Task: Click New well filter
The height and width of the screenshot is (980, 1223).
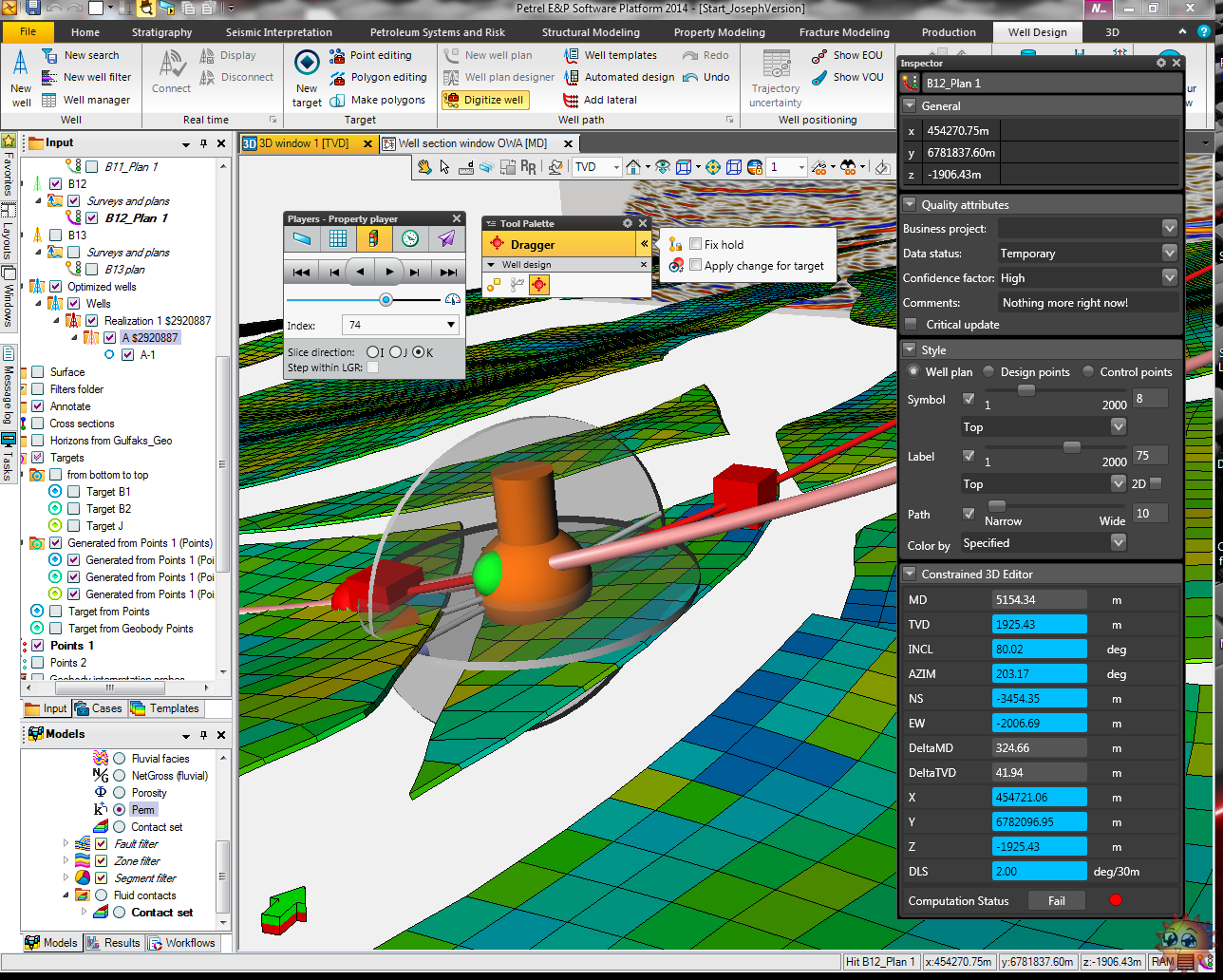Action: click(86, 77)
